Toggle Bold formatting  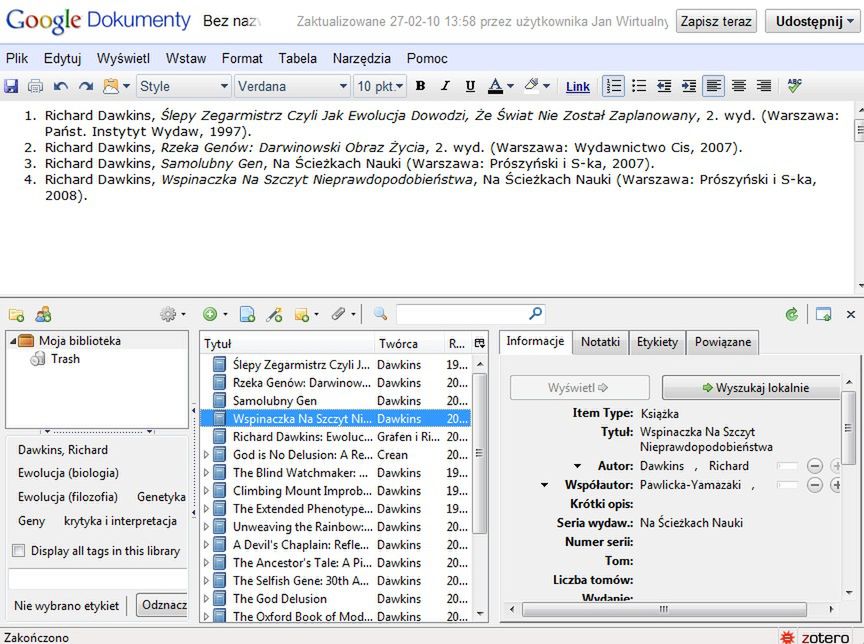click(x=420, y=86)
